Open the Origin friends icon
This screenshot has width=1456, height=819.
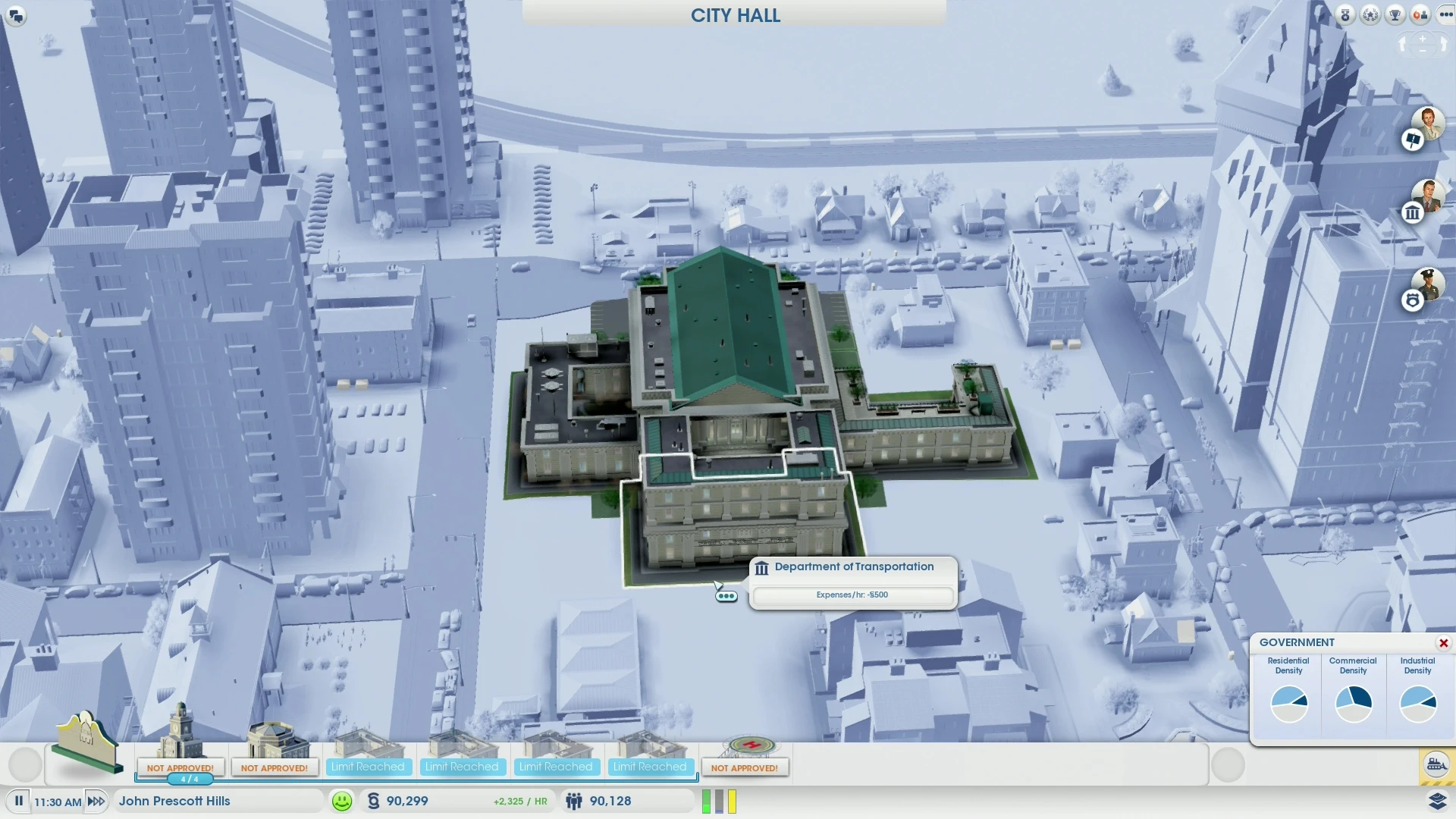1420,15
